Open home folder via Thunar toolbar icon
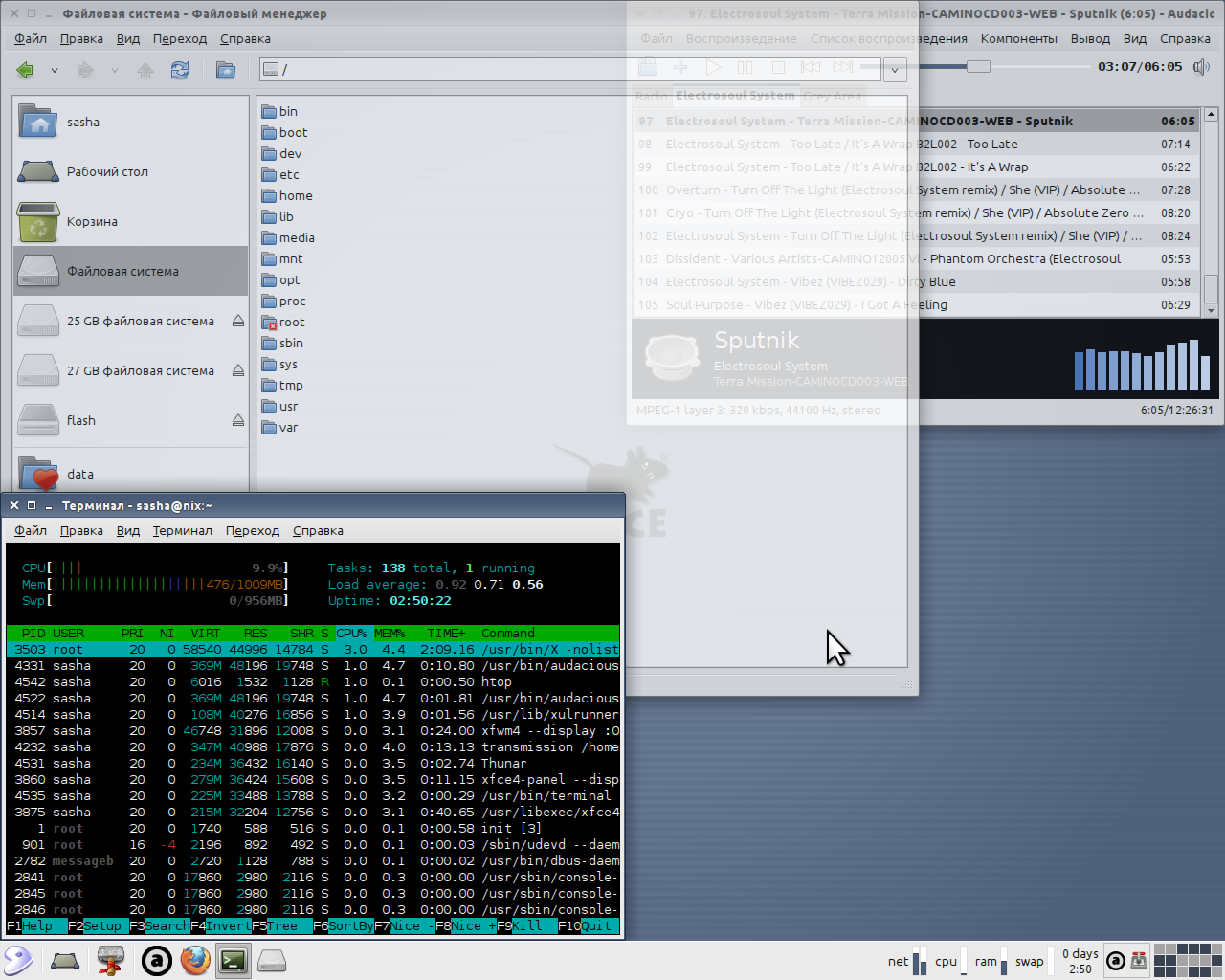This screenshot has width=1225, height=980. tap(226, 70)
